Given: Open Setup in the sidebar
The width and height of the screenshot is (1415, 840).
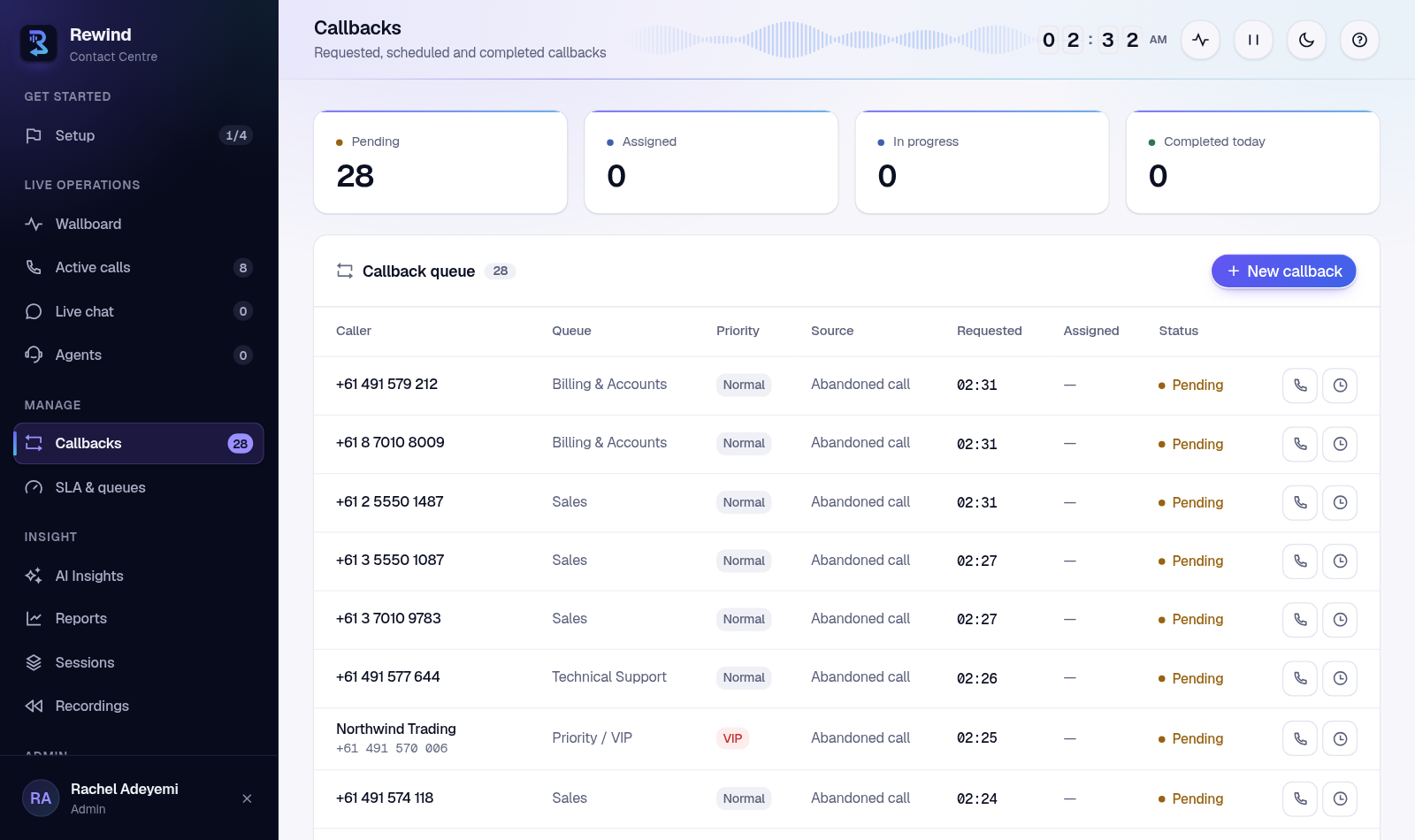Looking at the screenshot, I should (139, 135).
